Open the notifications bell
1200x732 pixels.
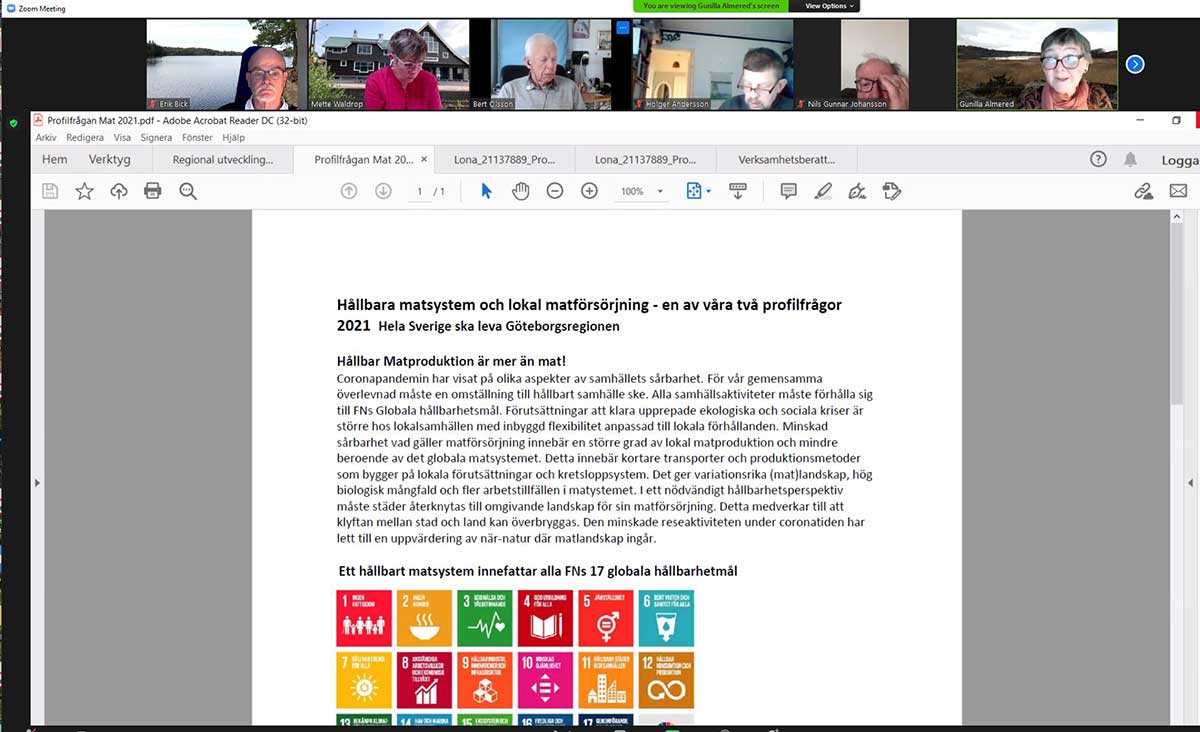coord(1131,159)
